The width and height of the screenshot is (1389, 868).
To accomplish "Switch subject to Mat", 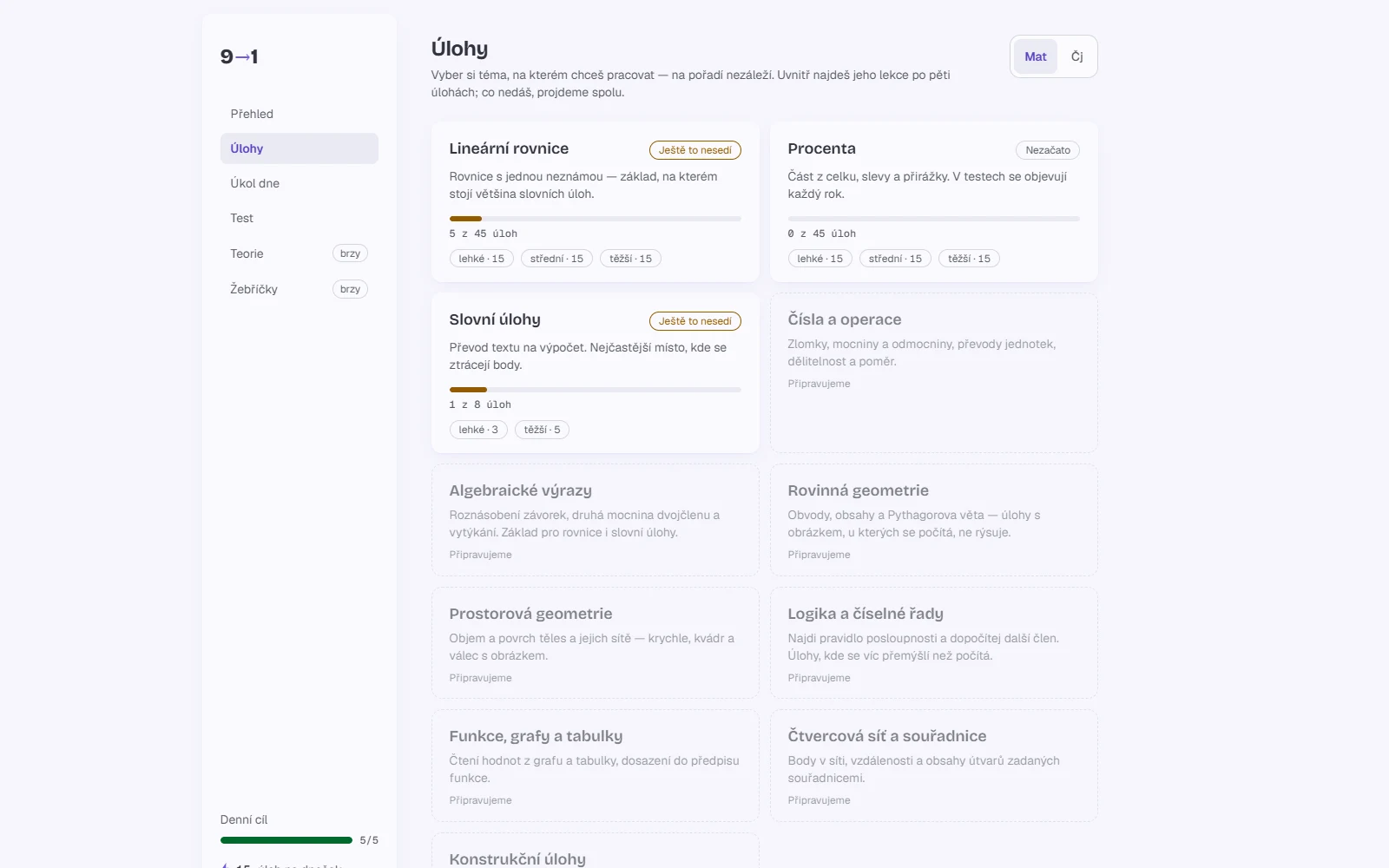I will (x=1036, y=56).
